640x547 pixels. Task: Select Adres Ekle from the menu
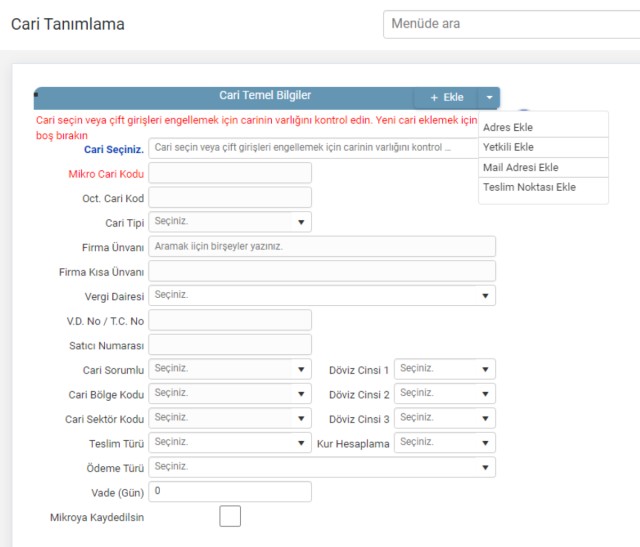click(543, 127)
